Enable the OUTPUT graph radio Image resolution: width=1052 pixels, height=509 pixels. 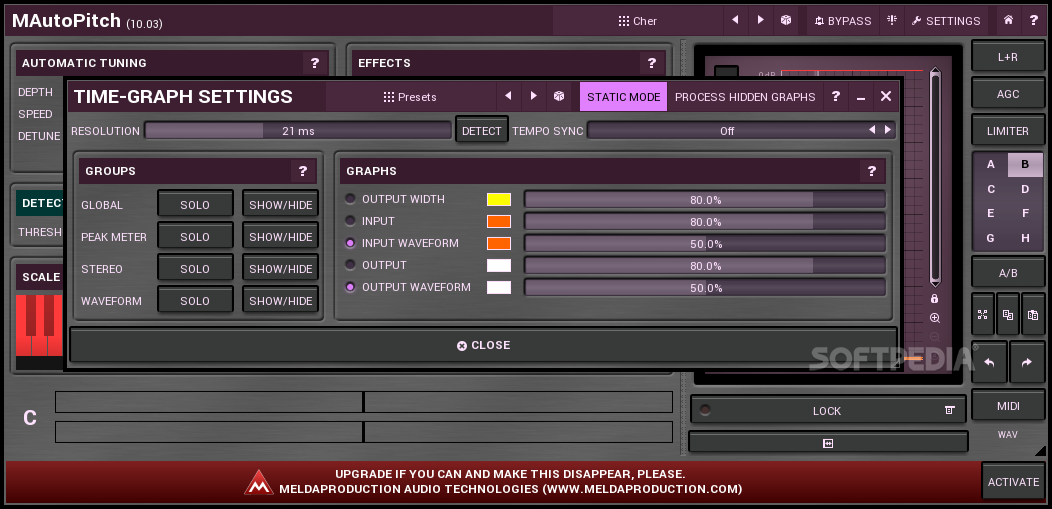[350, 265]
